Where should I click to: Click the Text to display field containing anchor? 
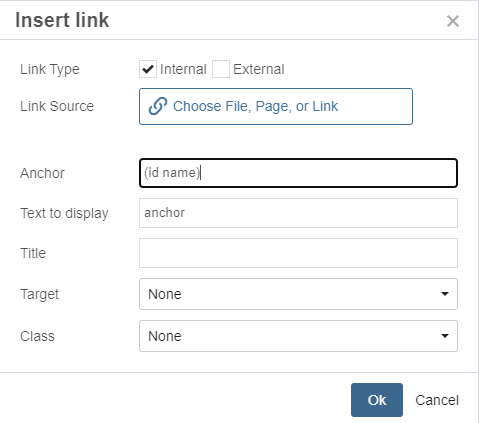[298, 213]
